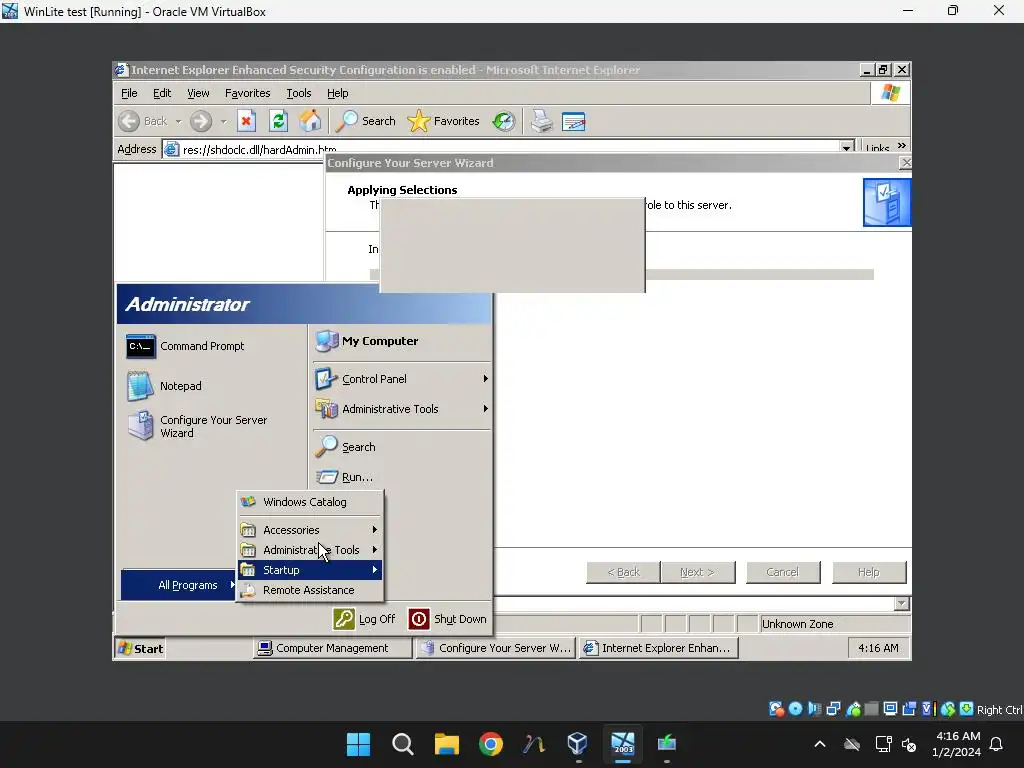
Task: Open host notification bell icon
Action: tap(996, 744)
